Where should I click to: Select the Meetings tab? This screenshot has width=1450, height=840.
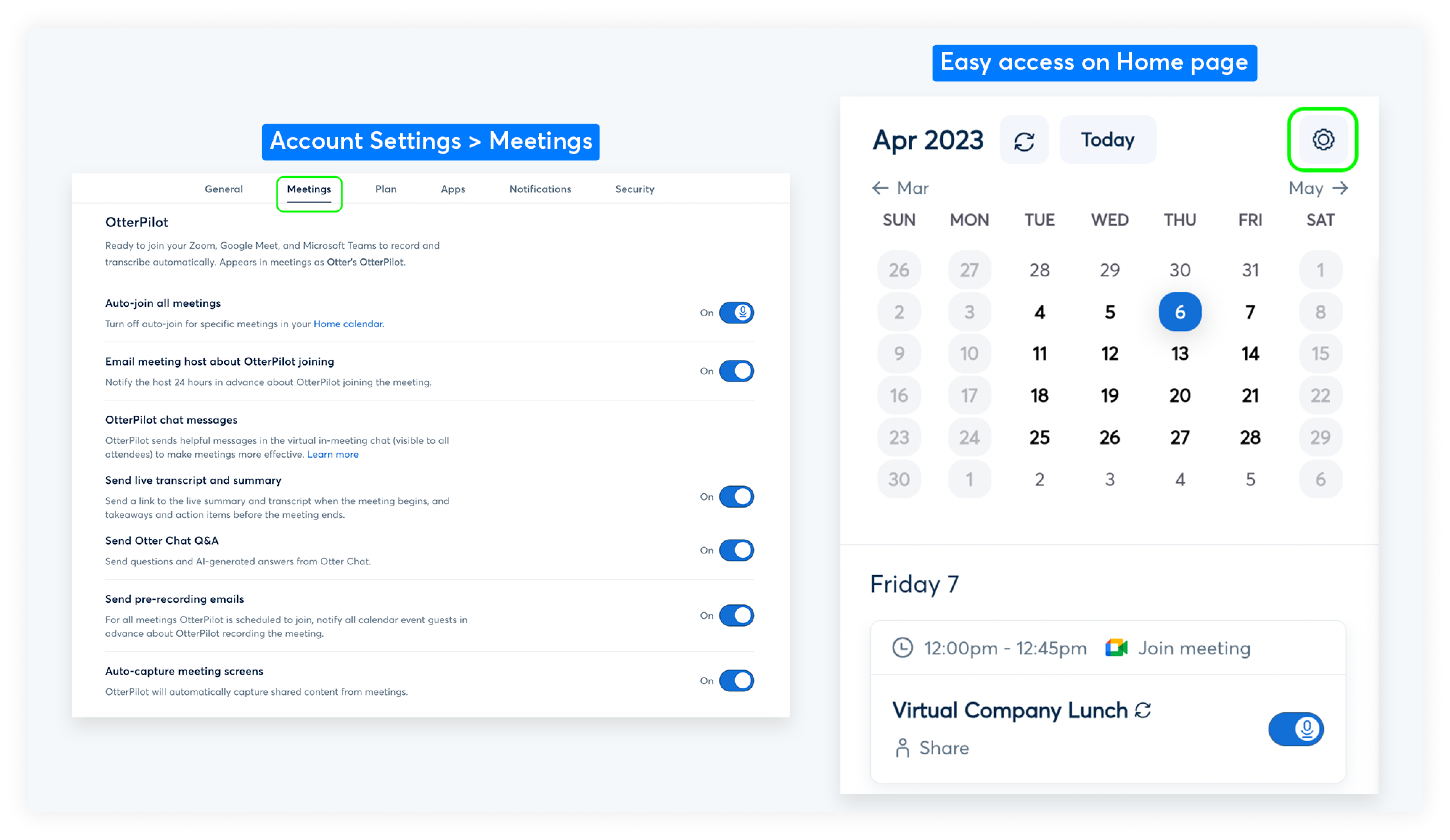coord(309,189)
